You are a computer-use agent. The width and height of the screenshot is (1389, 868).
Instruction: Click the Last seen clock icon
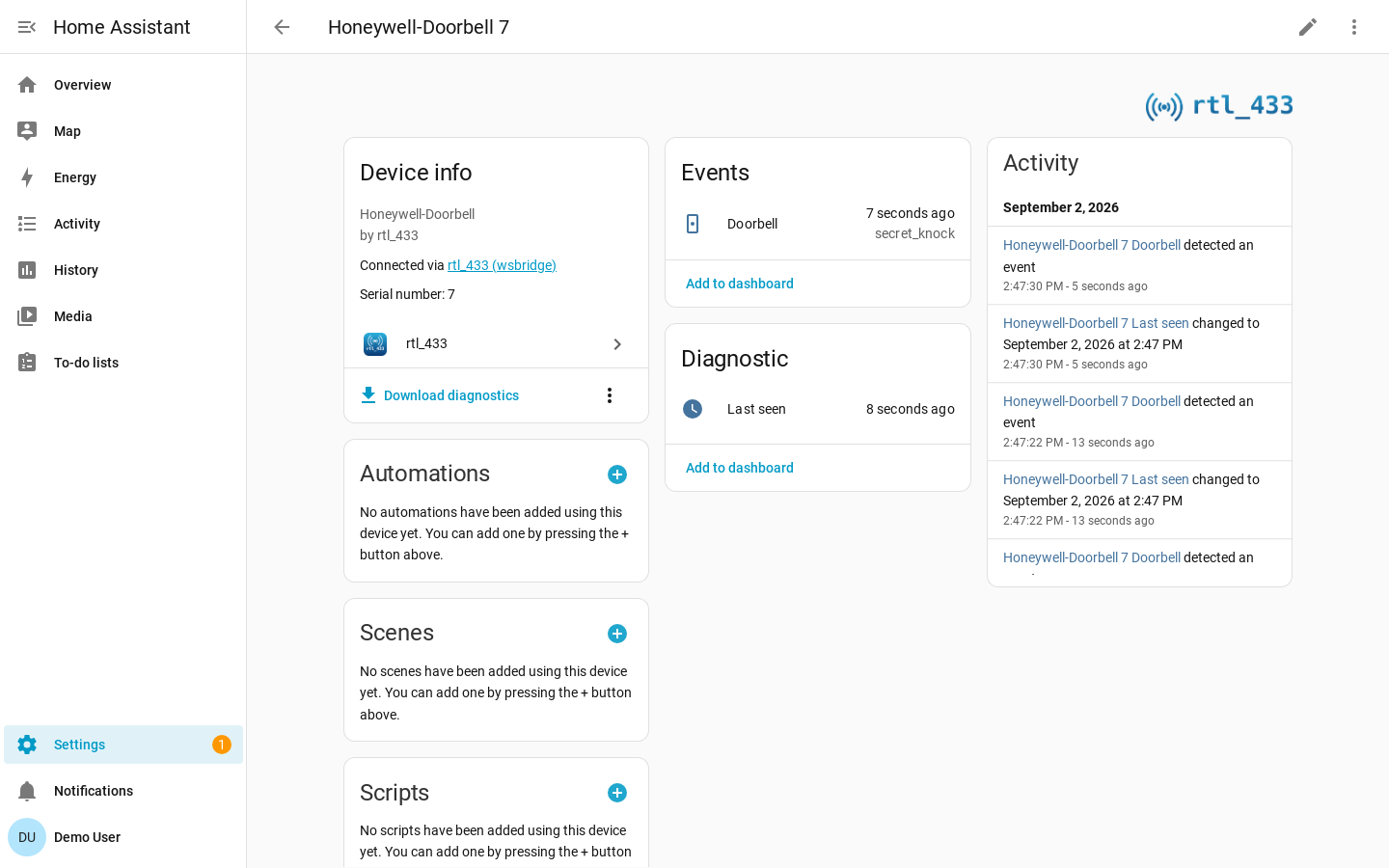693,409
